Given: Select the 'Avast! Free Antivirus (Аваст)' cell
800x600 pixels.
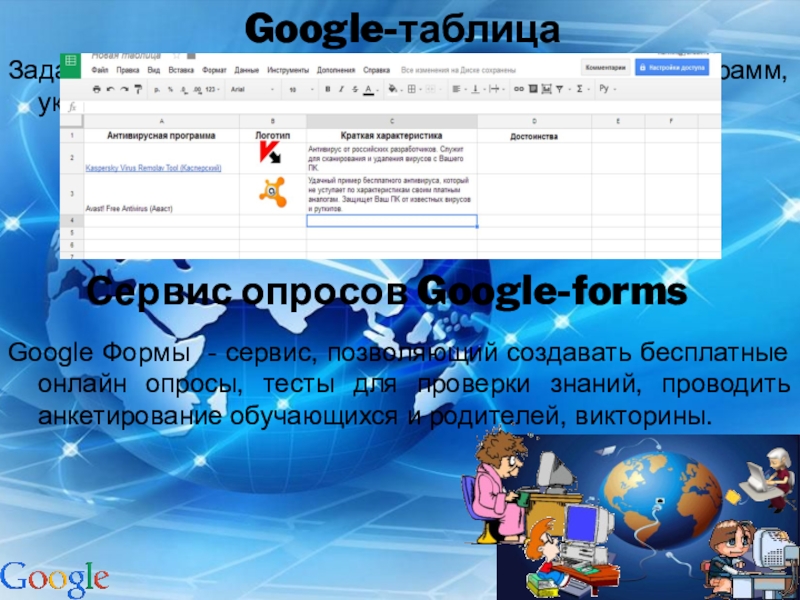Looking at the screenshot, I should tap(161, 194).
